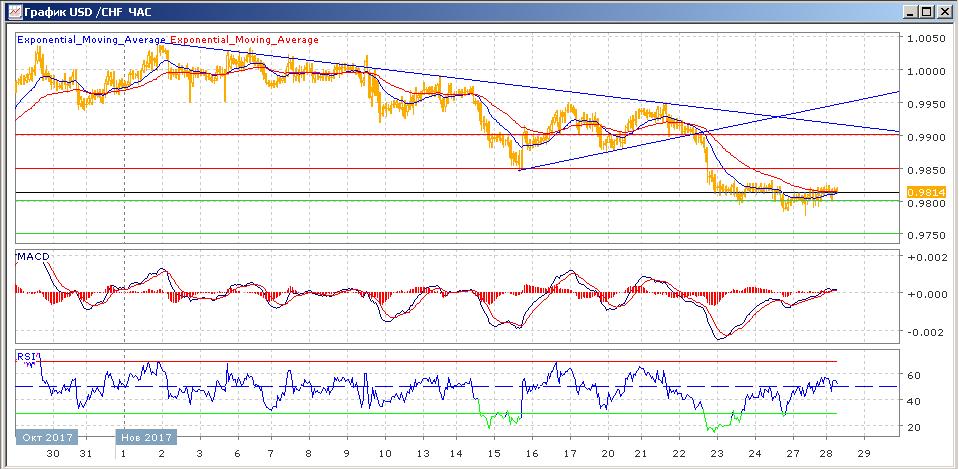
Task: Select the RSI indicator panel label
Action: click(27, 355)
